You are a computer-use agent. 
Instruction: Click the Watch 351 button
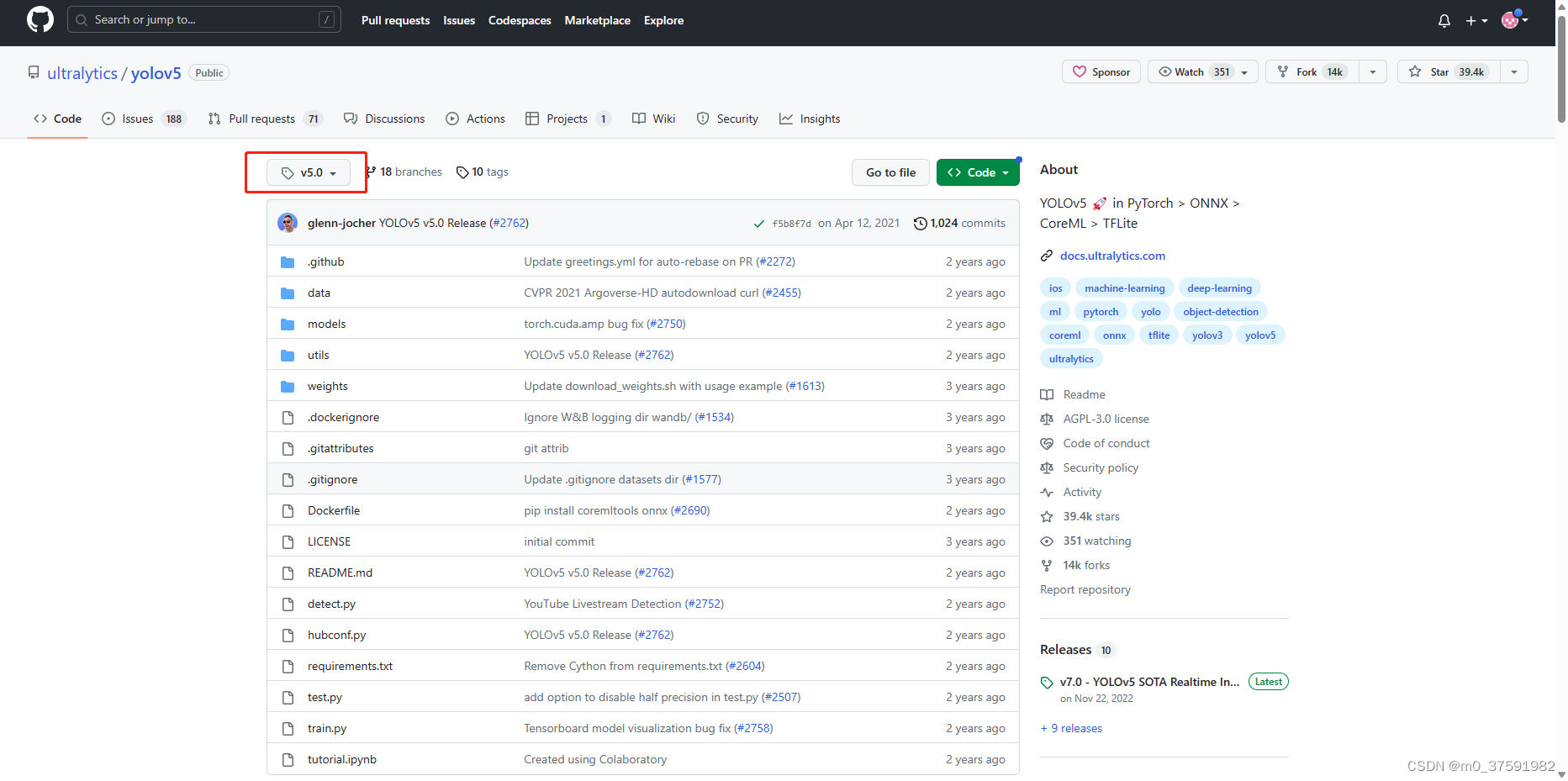click(1203, 71)
